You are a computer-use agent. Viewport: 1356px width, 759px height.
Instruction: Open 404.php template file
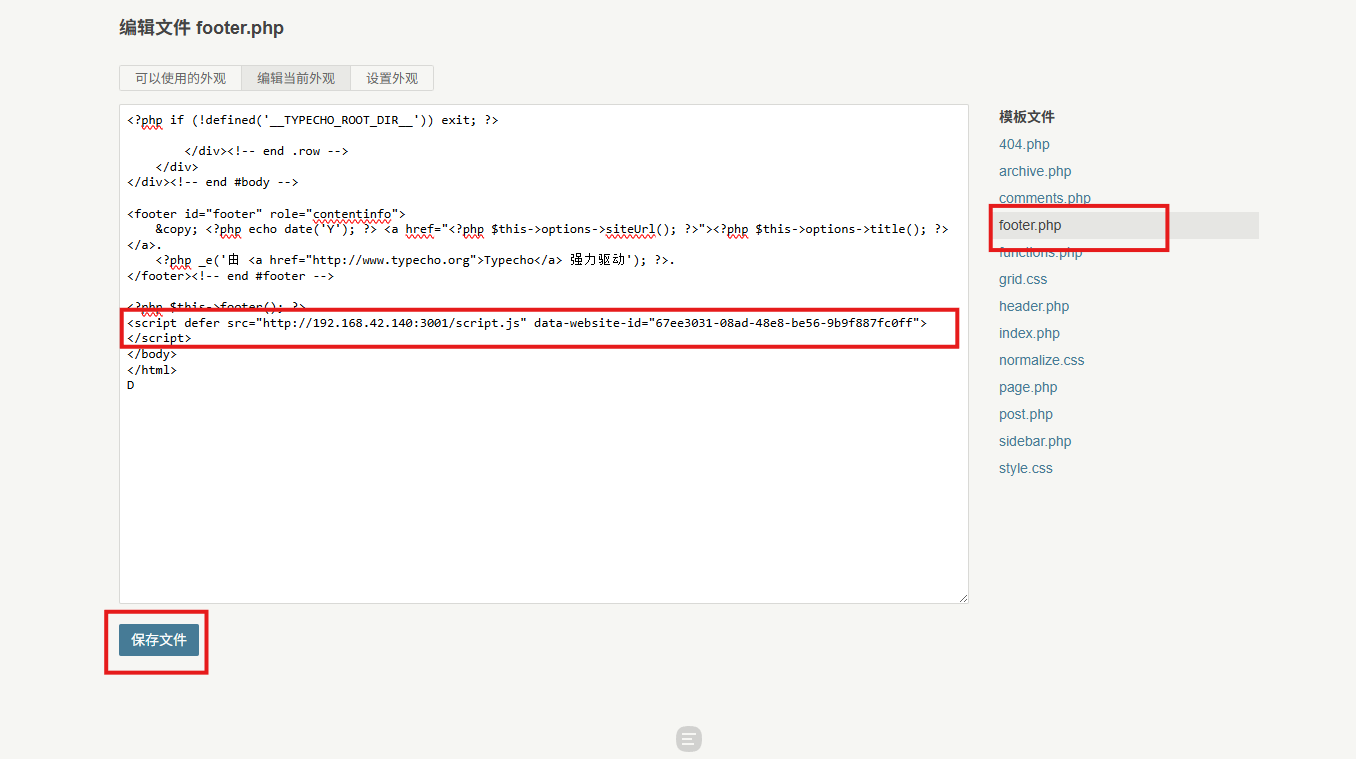(x=1024, y=144)
